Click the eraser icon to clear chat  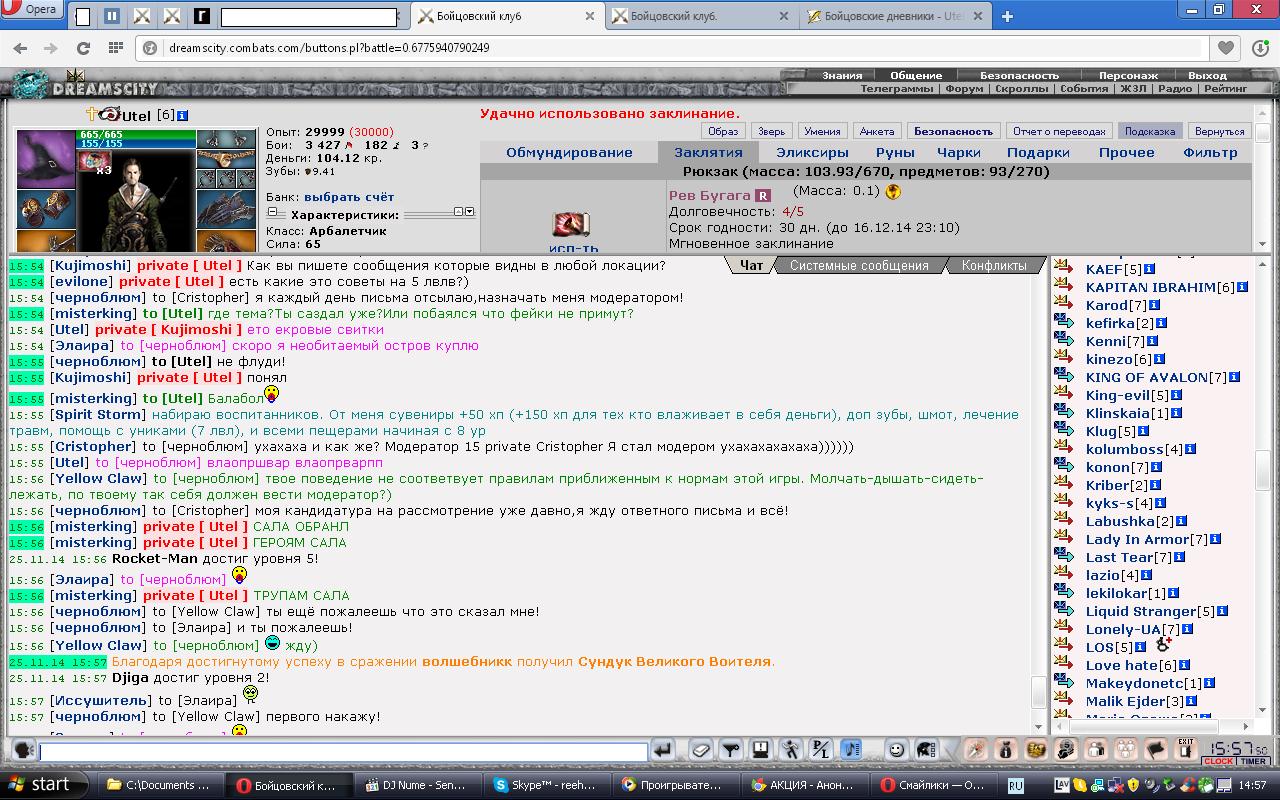pos(701,749)
